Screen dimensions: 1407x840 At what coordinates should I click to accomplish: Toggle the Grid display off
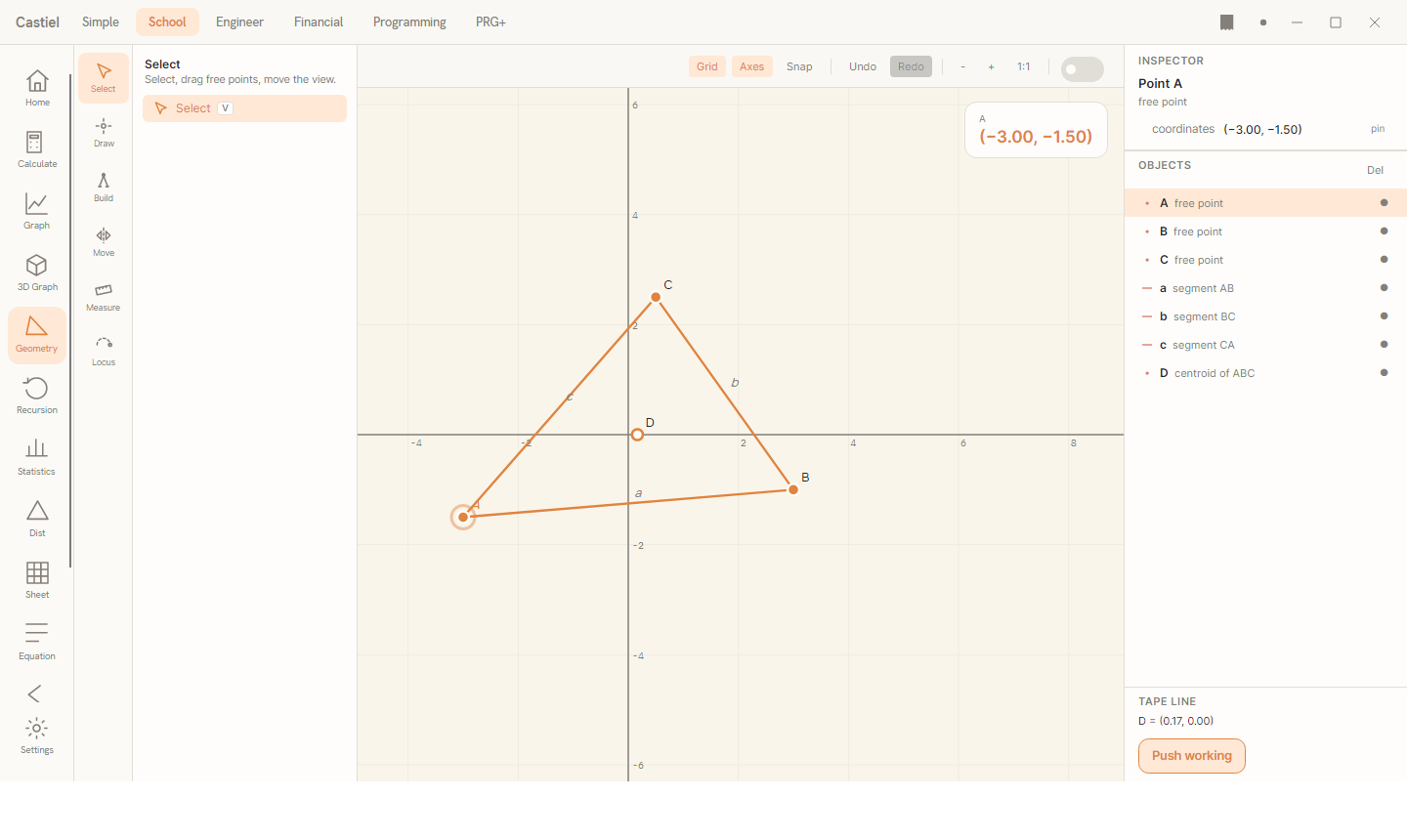tap(707, 66)
